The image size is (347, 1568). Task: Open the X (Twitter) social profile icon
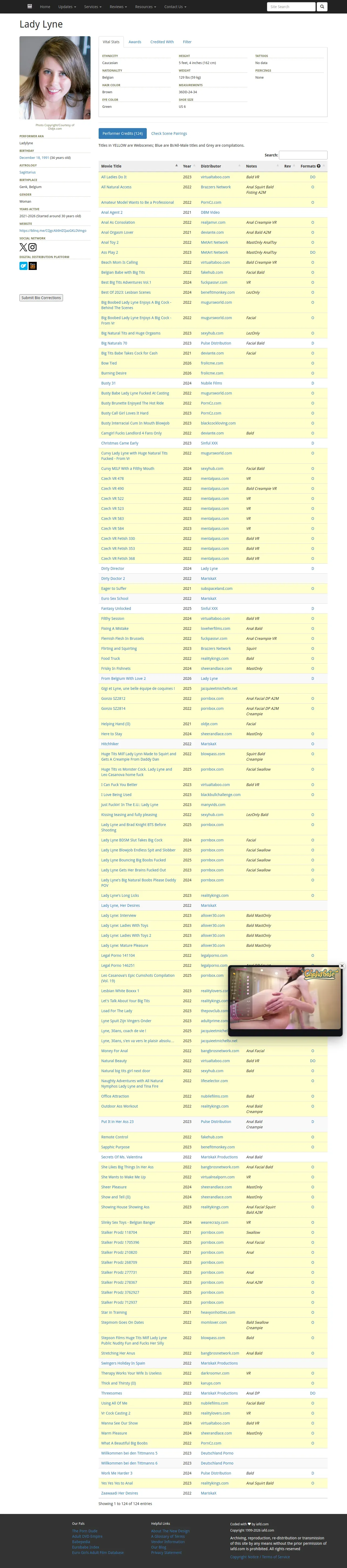(23, 247)
